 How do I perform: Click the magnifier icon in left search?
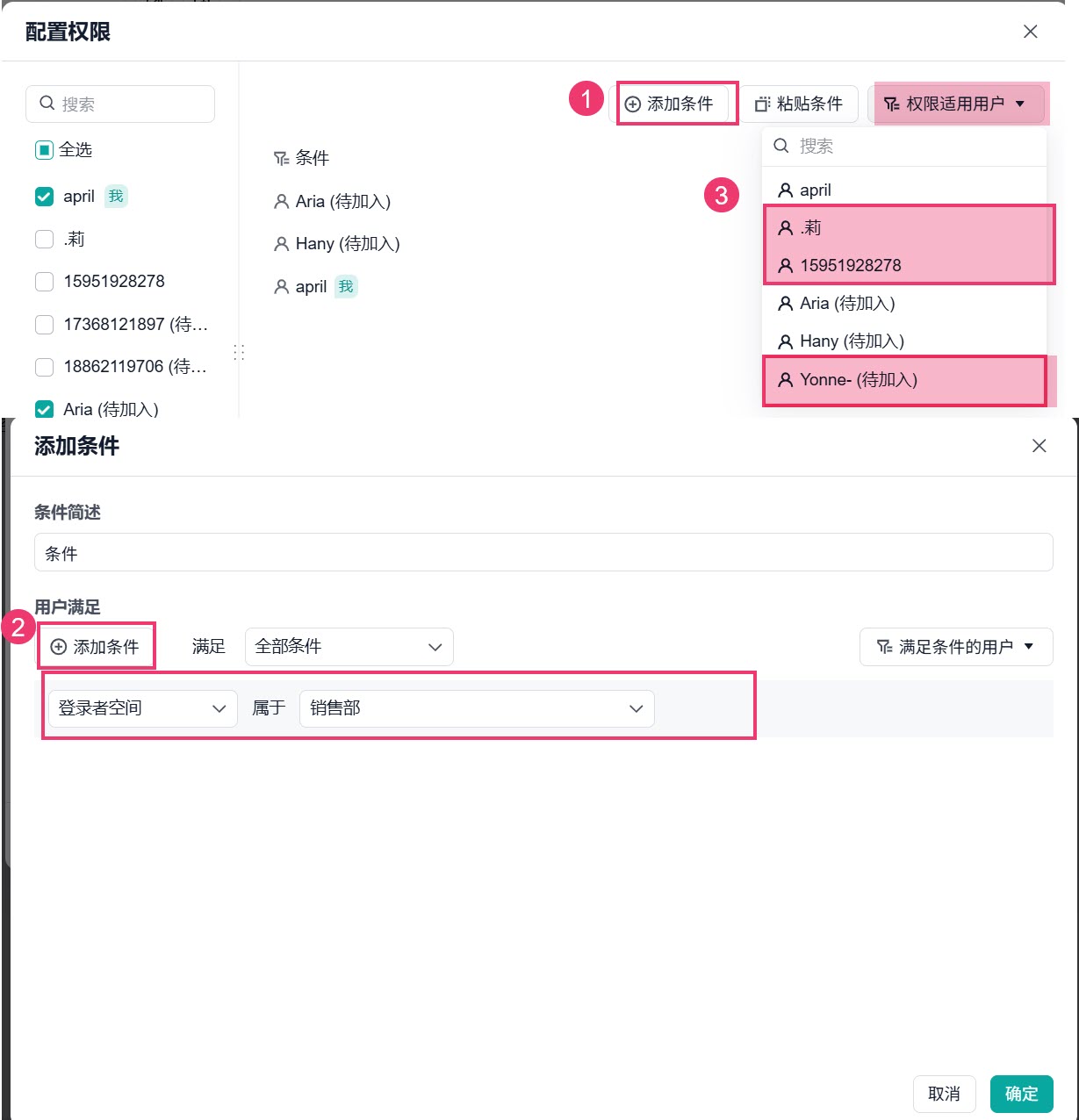(x=47, y=104)
